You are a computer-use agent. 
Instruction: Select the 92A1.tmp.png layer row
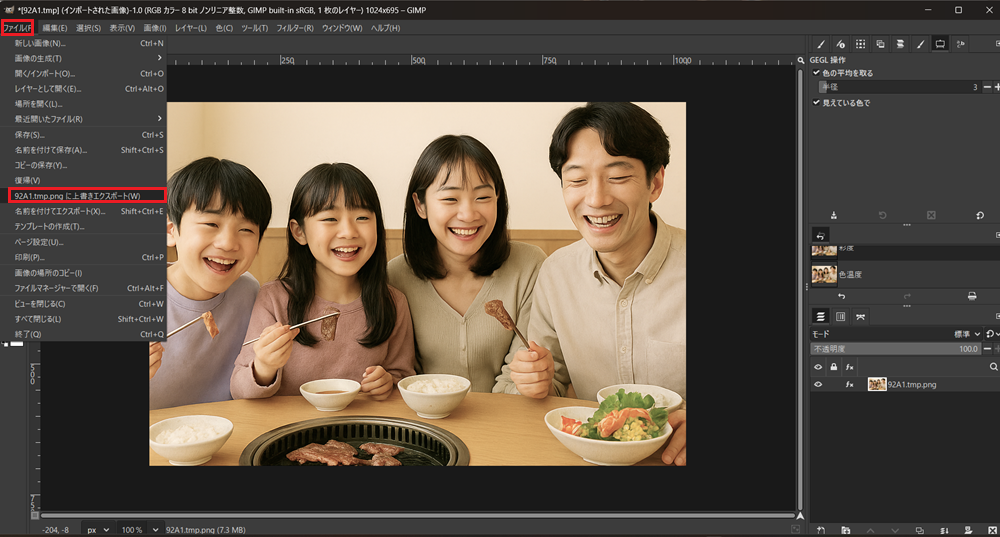pyautogui.click(x=904, y=385)
